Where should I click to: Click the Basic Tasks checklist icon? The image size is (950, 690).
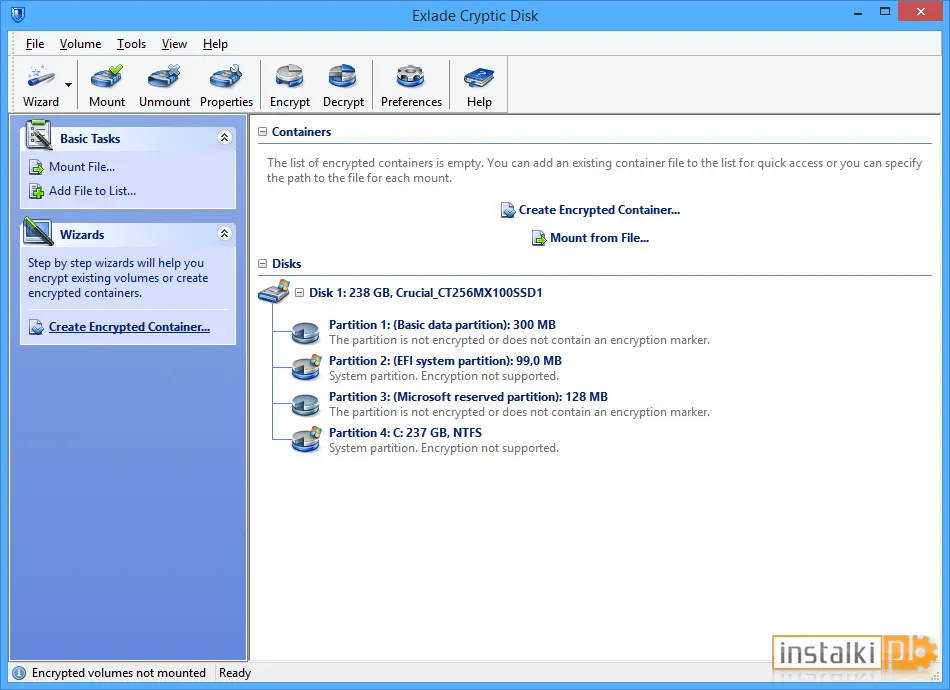38,135
